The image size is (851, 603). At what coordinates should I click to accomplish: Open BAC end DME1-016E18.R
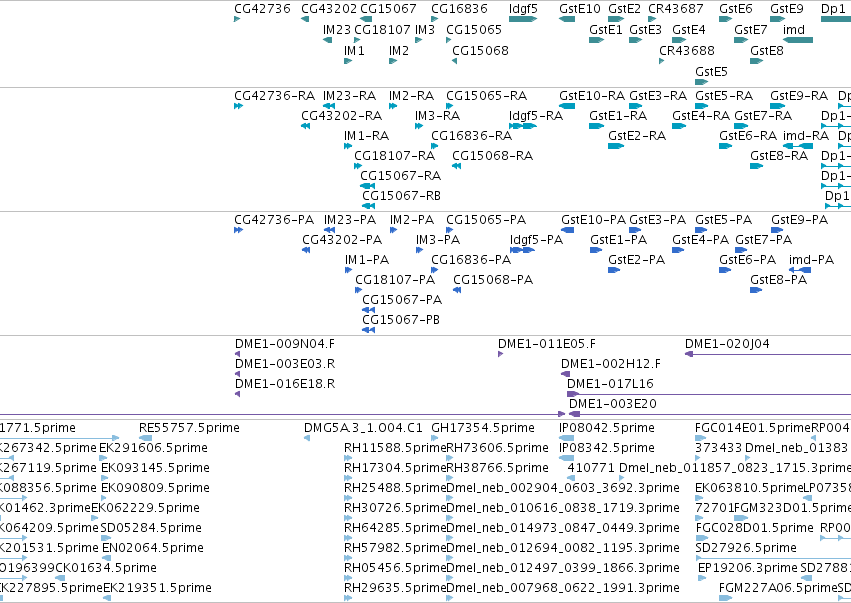pyautogui.click(x=285, y=384)
